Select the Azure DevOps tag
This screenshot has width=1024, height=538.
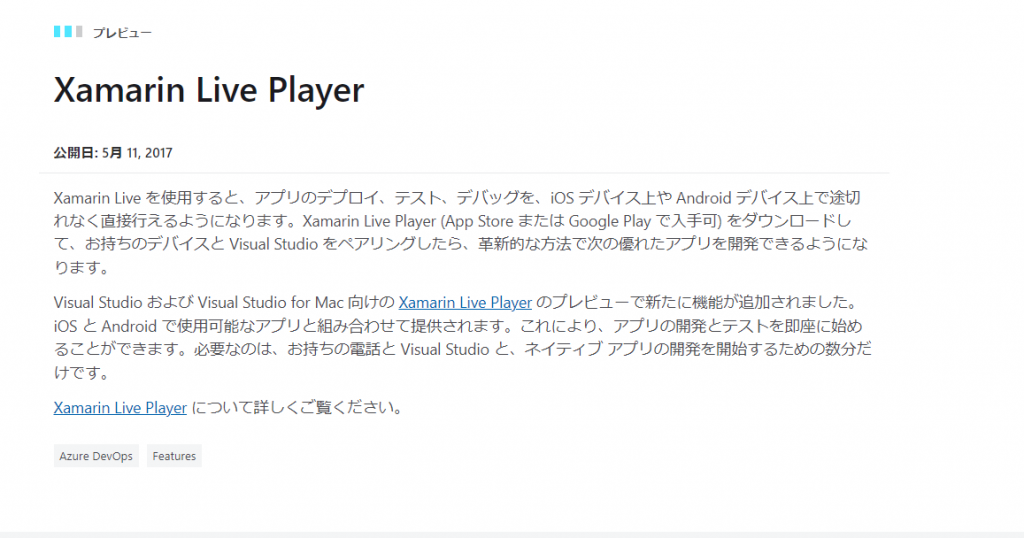(x=96, y=456)
